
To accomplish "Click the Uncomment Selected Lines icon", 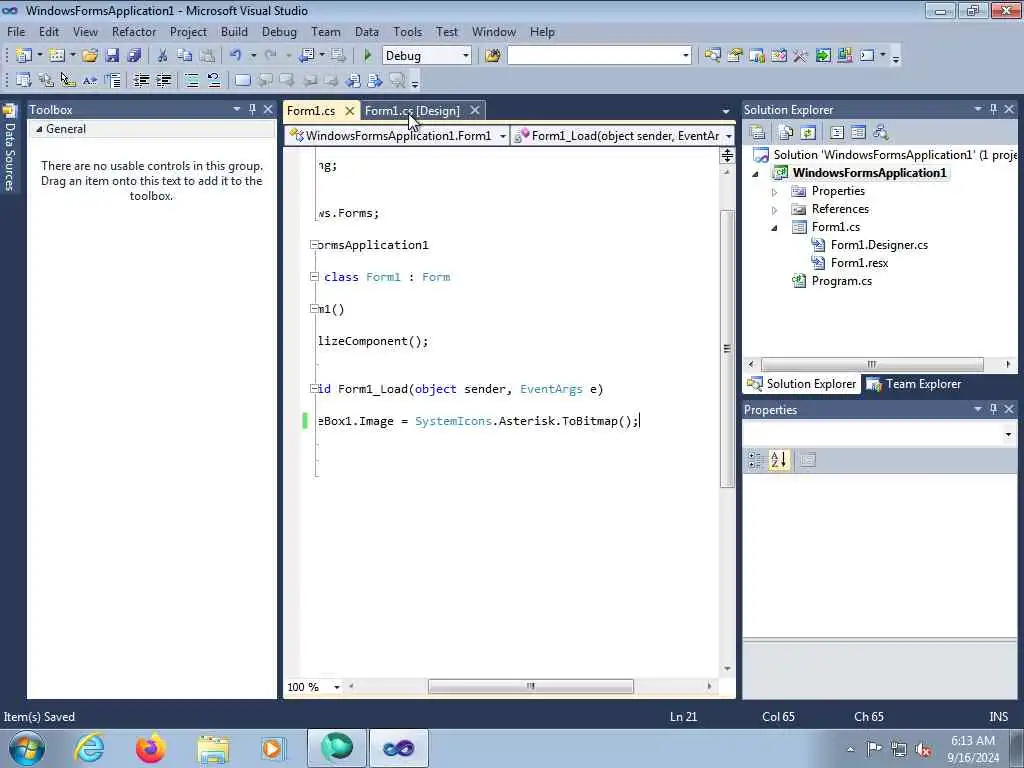I will point(214,80).
